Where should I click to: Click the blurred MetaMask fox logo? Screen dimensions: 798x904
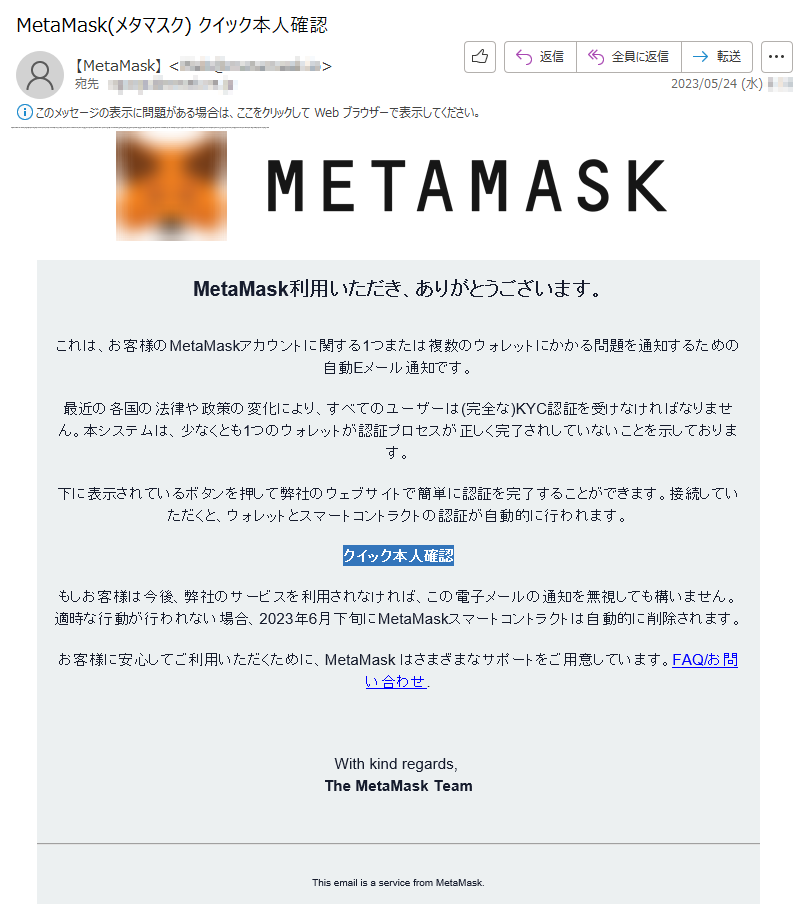(171, 186)
